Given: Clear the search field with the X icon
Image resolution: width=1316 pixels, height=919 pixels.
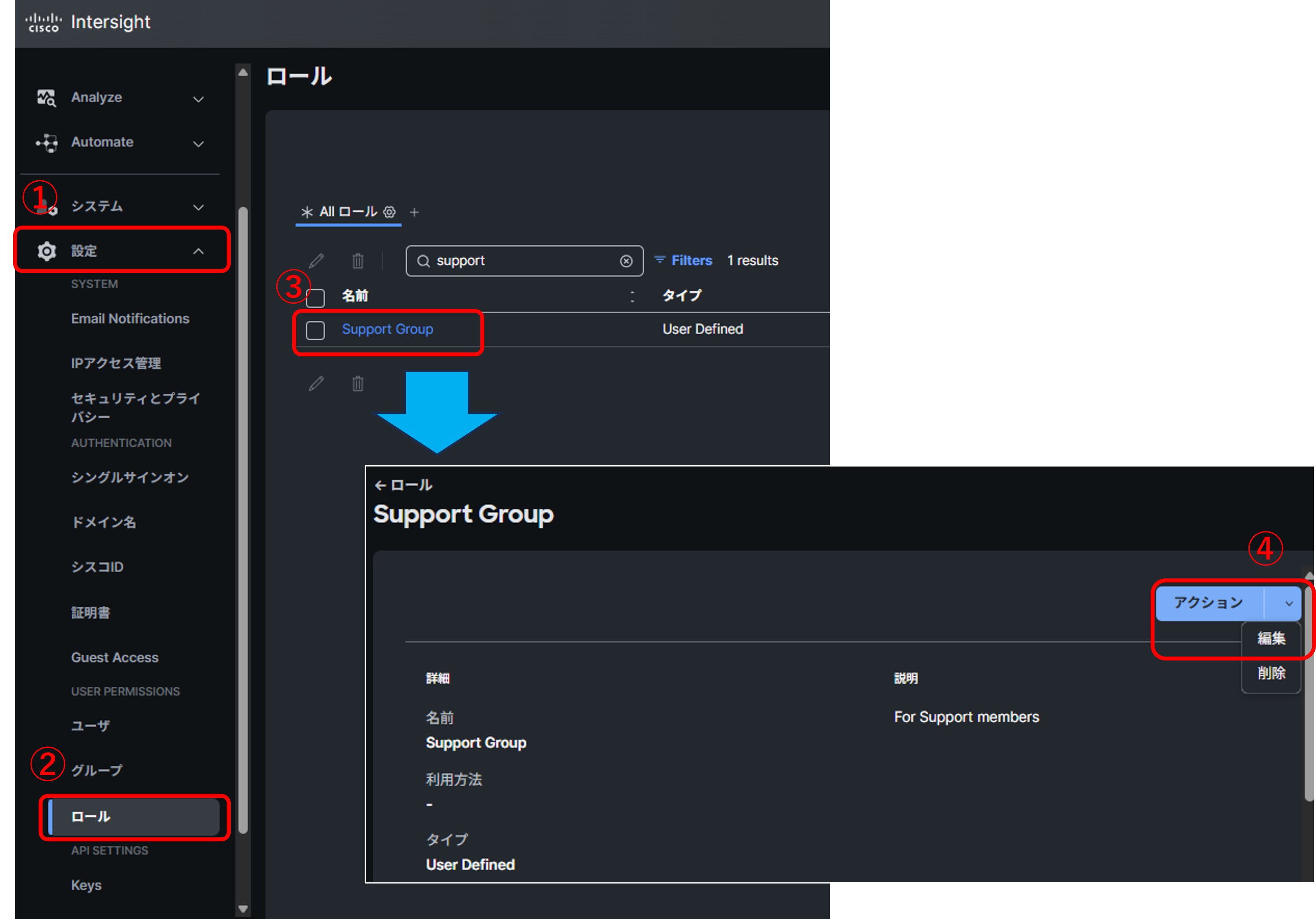Looking at the screenshot, I should point(626,261).
